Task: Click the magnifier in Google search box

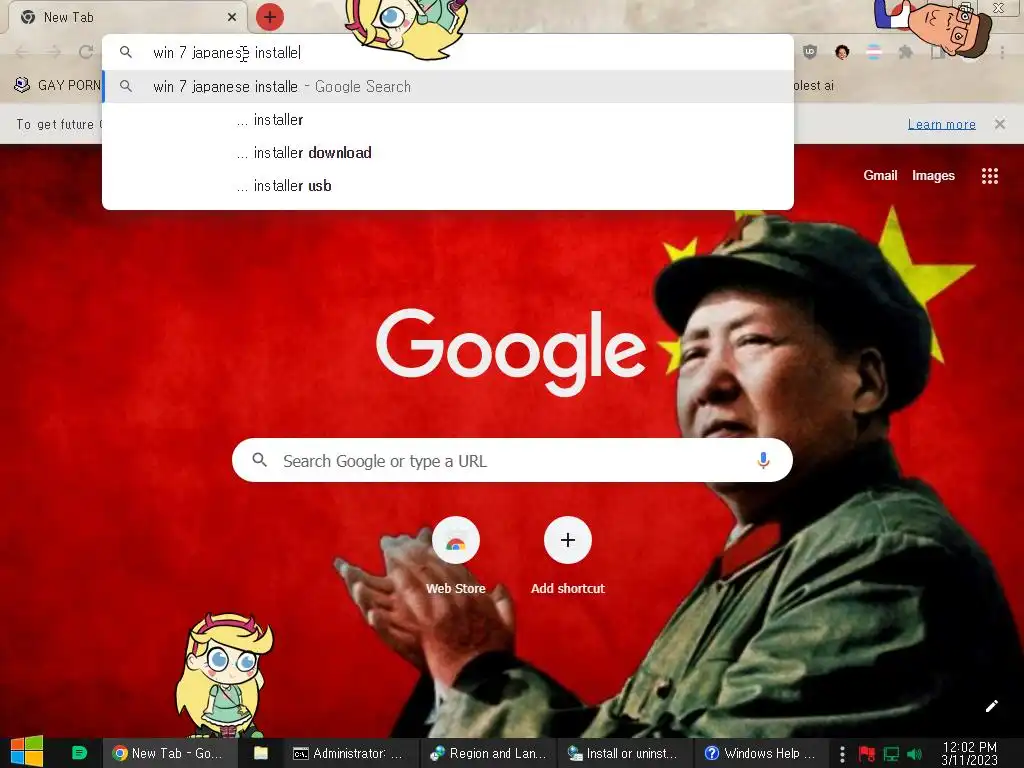Action: (260, 460)
